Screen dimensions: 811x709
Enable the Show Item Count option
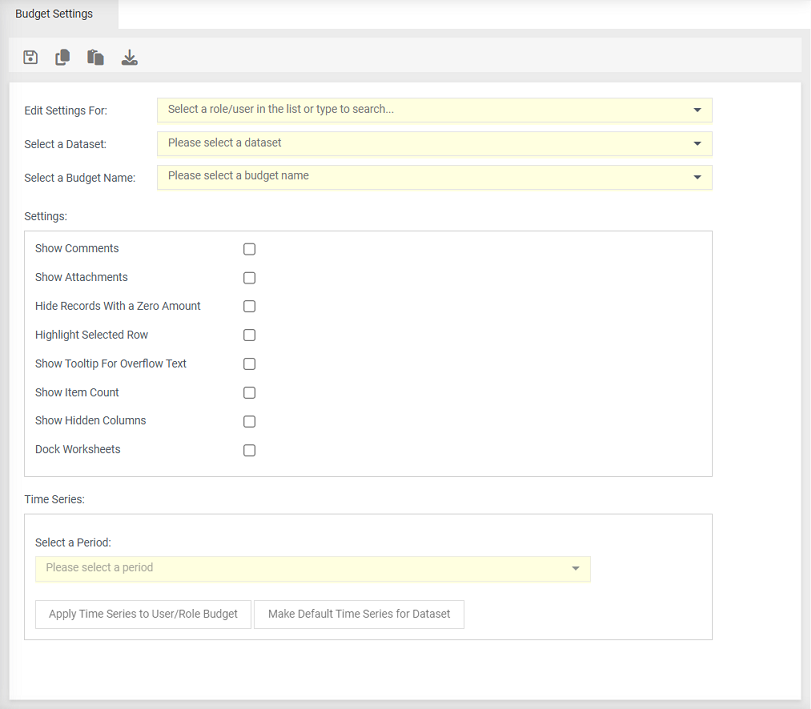pyautogui.click(x=249, y=392)
